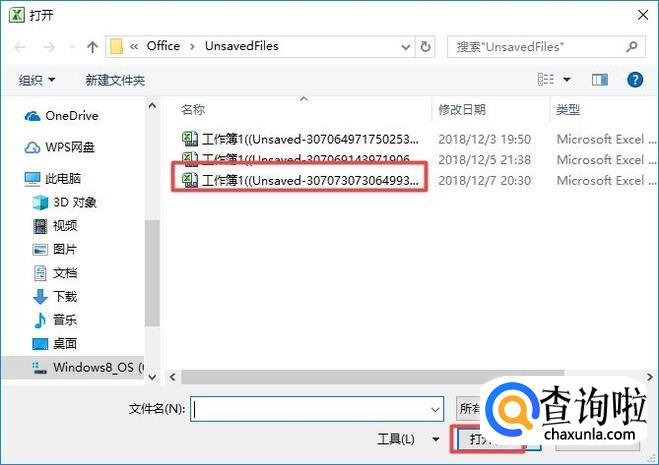Click 新建文件夹 new folder button
Screen dimensions: 659x465
(x=115, y=80)
